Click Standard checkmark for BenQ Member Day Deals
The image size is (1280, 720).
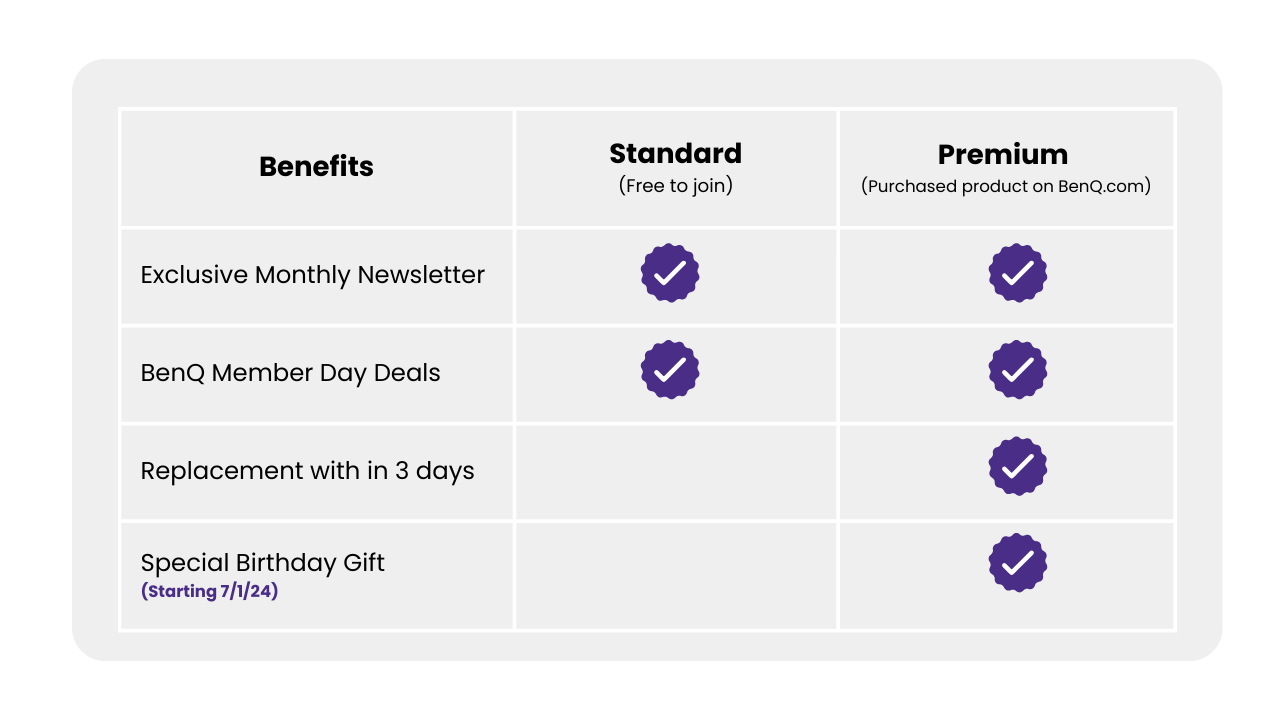coord(670,370)
